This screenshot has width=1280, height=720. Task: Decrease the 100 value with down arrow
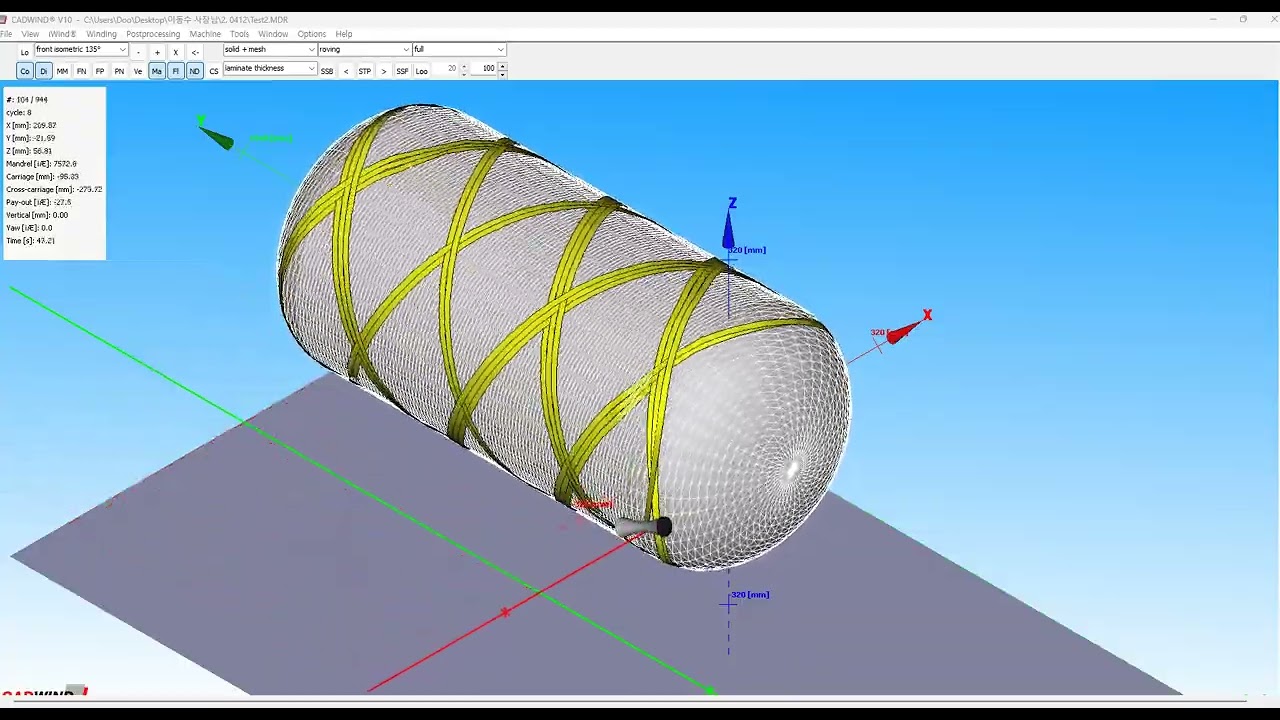click(x=502, y=73)
